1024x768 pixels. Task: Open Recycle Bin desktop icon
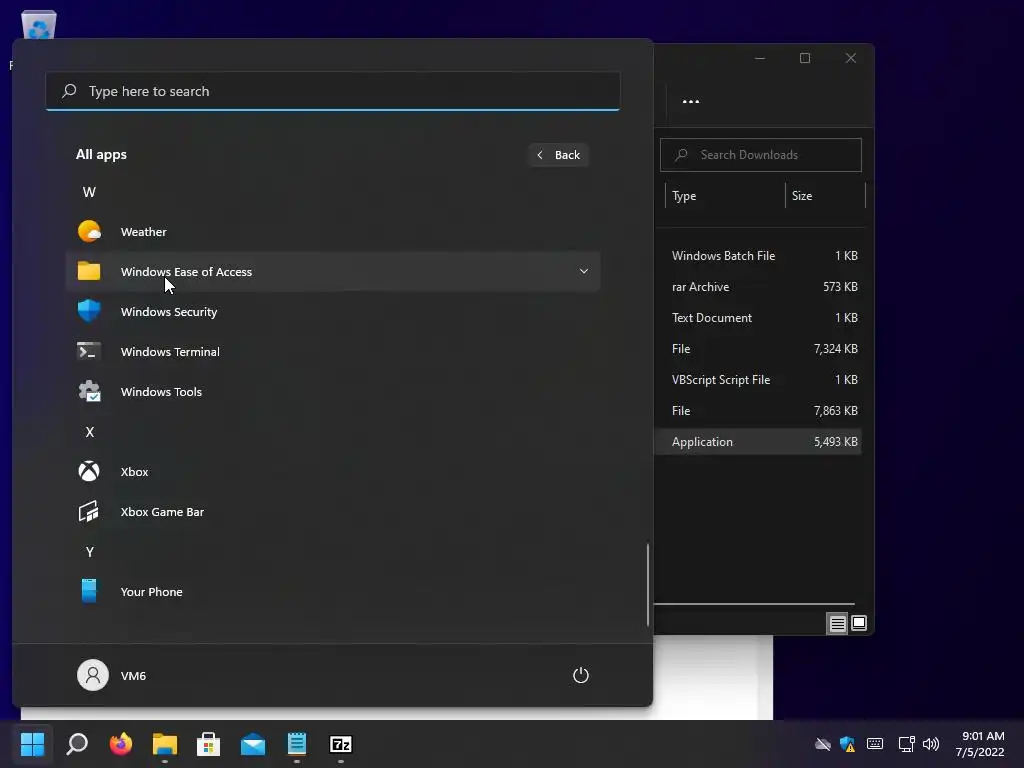tap(39, 24)
